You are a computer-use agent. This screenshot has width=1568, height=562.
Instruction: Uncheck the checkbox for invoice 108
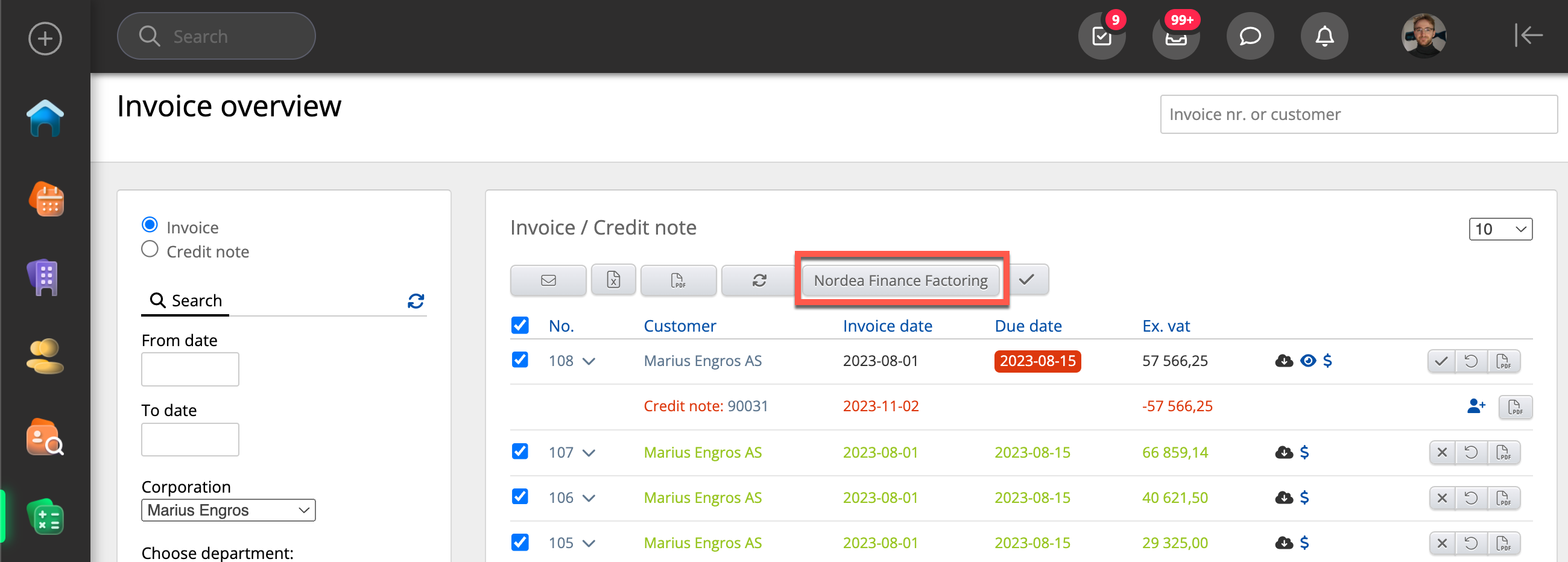coord(520,360)
